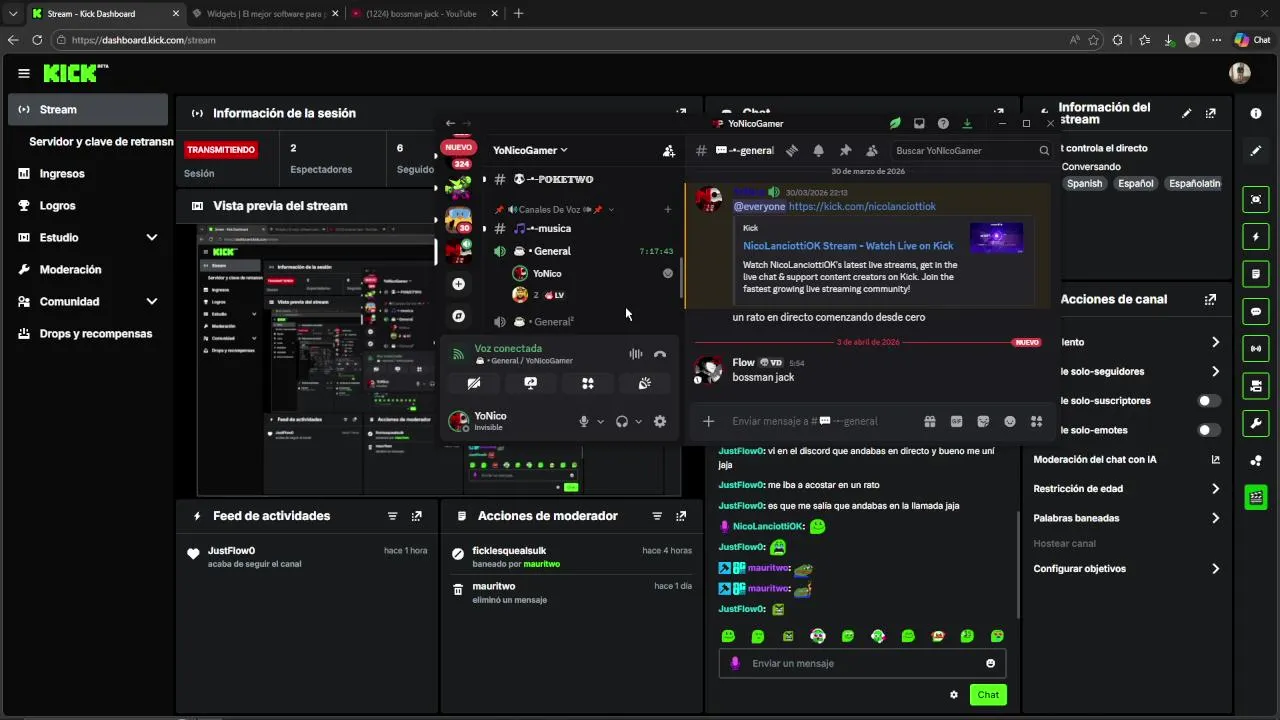This screenshot has height=720, width=1280.
Task: Collapse Canales De Voz category
Action: click(x=555, y=210)
